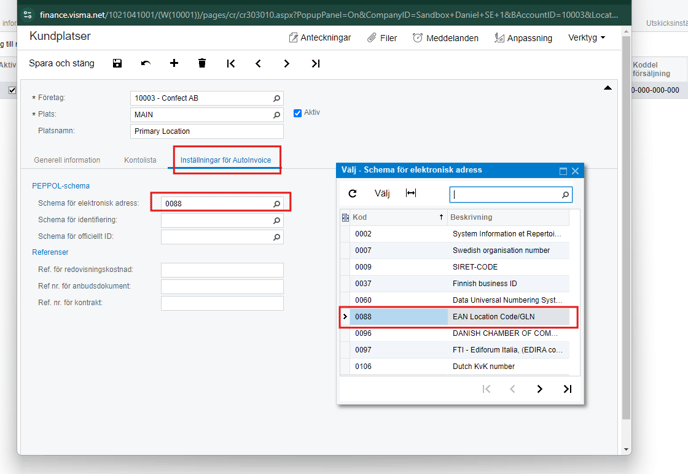Click Ref. för redovisningskostnad input field

coord(222,270)
